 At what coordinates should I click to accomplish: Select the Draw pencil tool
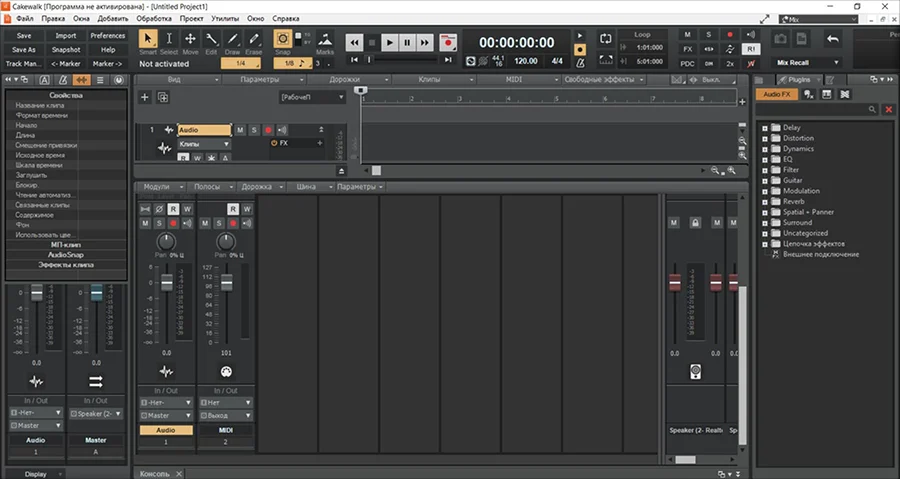232,38
